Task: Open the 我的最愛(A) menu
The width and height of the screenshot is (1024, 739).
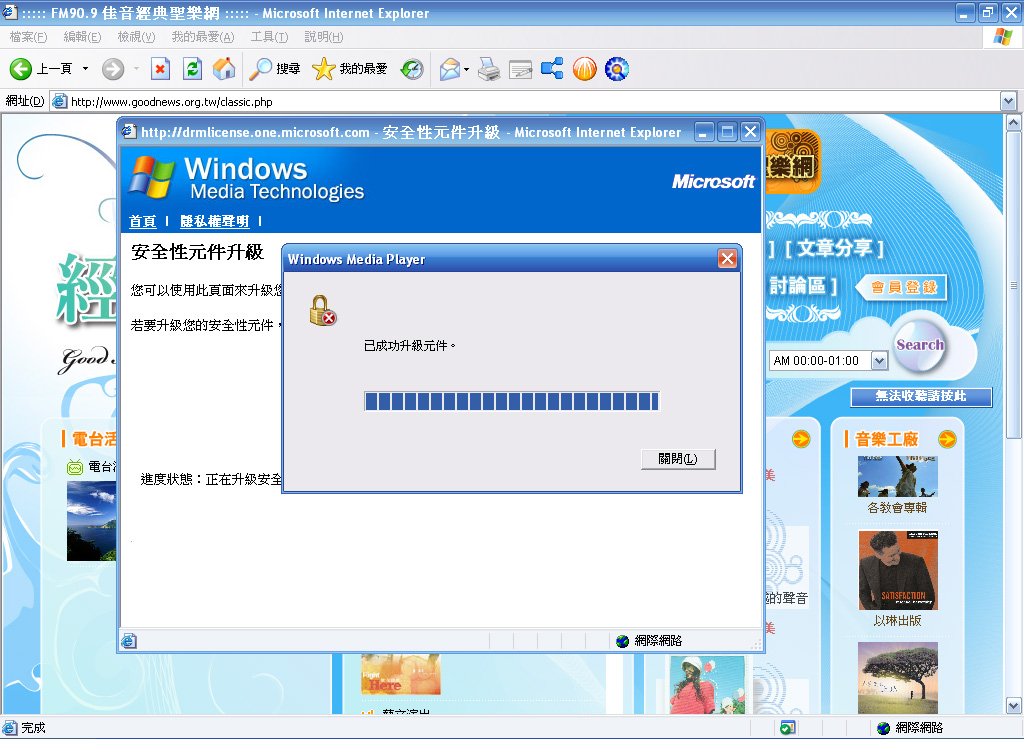Action: (x=202, y=37)
